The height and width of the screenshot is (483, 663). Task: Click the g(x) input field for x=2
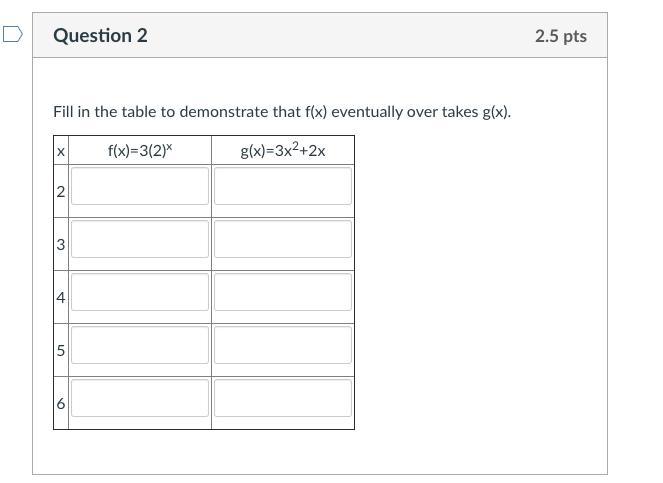click(x=283, y=186)
